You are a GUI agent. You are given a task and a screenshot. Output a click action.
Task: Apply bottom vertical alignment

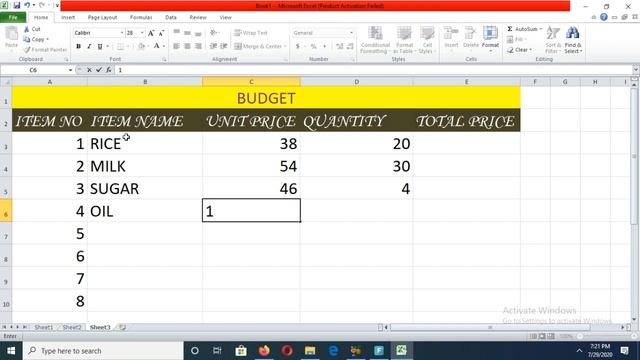tap(198, 33)
